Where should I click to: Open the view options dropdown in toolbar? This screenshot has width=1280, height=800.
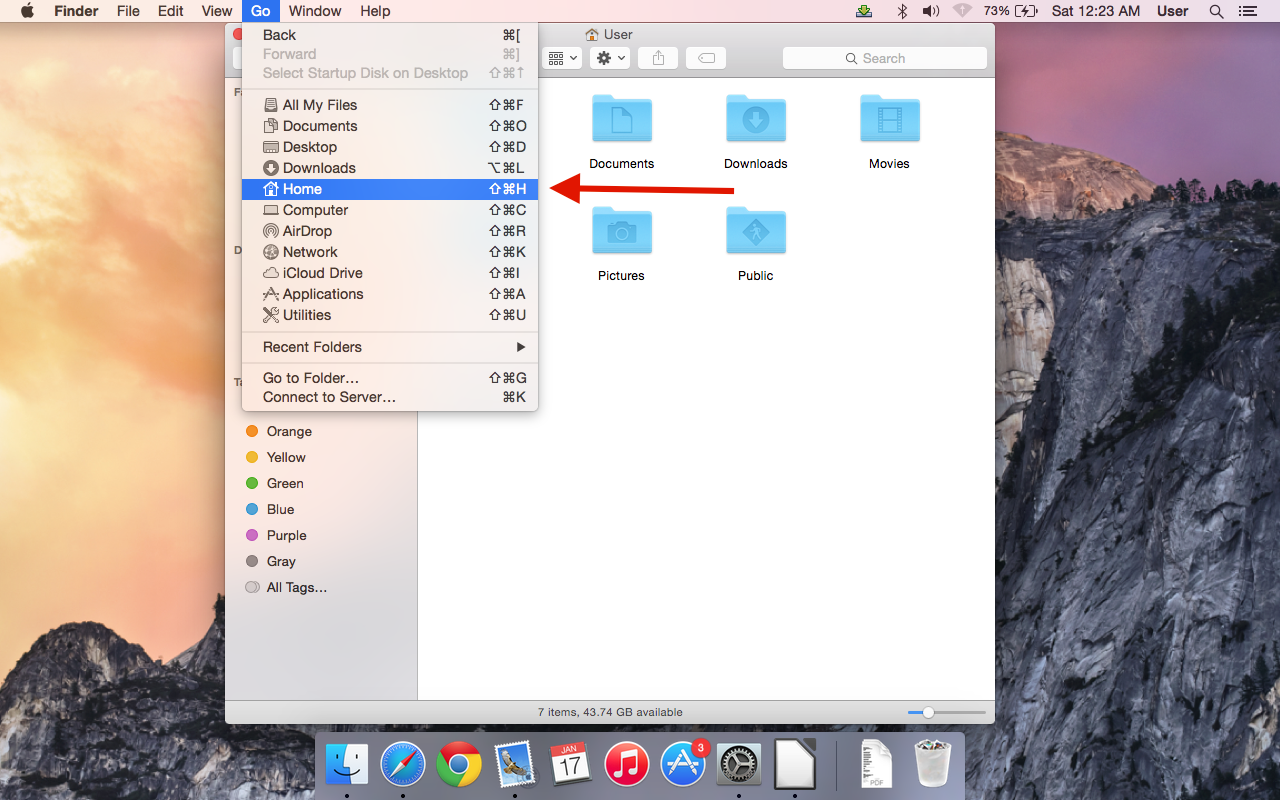561,58
